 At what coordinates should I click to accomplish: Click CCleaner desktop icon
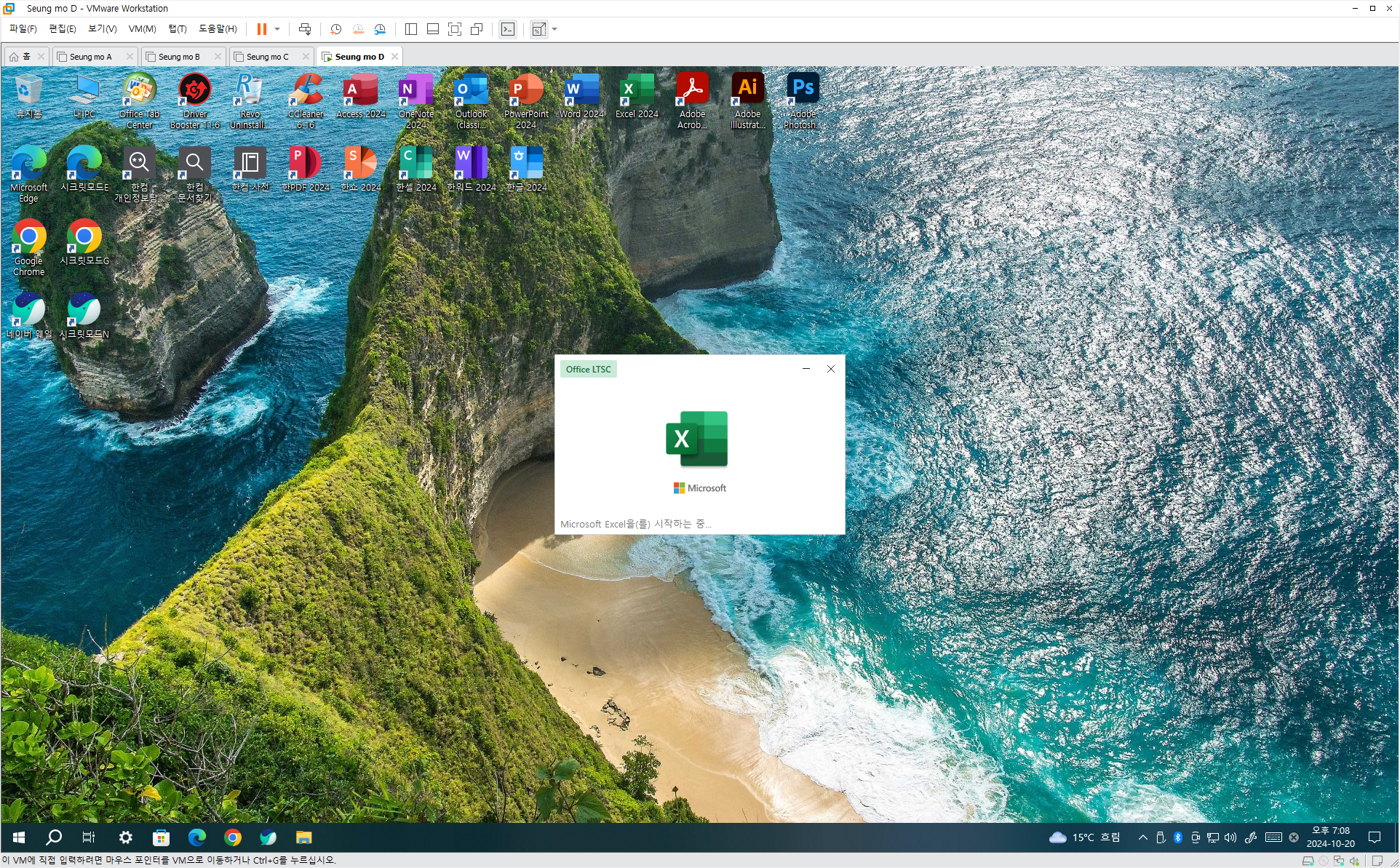[306, 100]
